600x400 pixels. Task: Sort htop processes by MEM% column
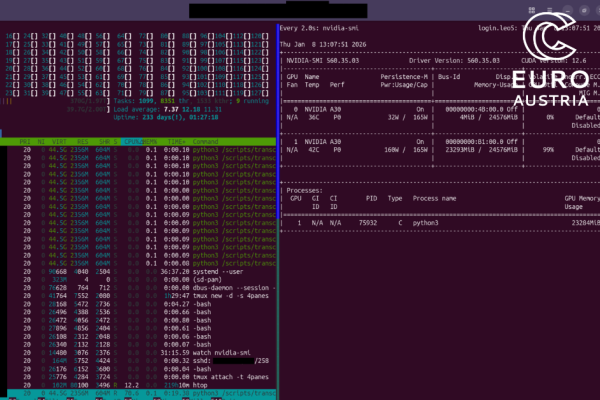point(150,142)
